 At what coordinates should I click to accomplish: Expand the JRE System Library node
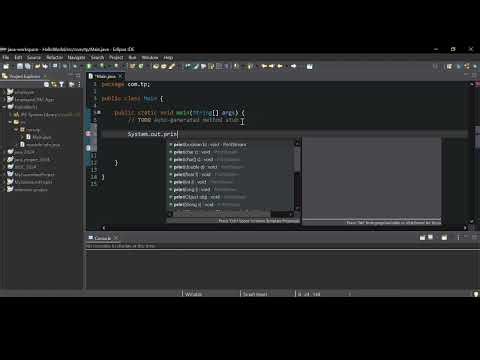10,114
